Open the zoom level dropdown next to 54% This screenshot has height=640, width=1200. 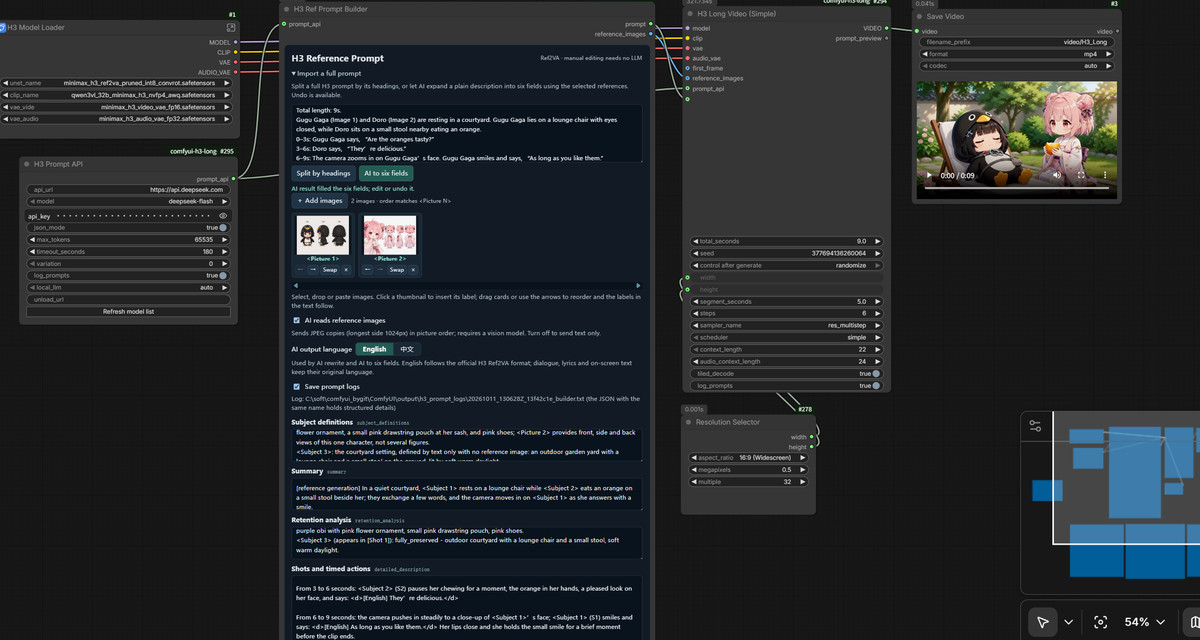[x=1161, y=622]
